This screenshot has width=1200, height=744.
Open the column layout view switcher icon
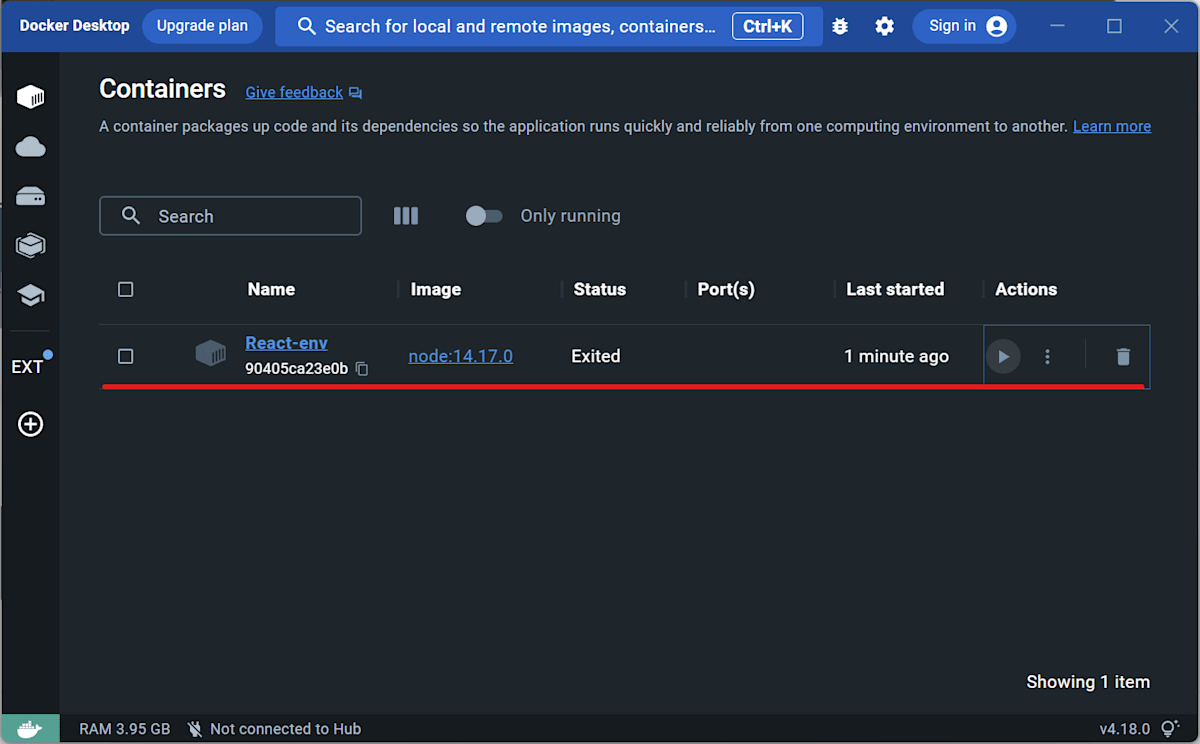(405, 215)
